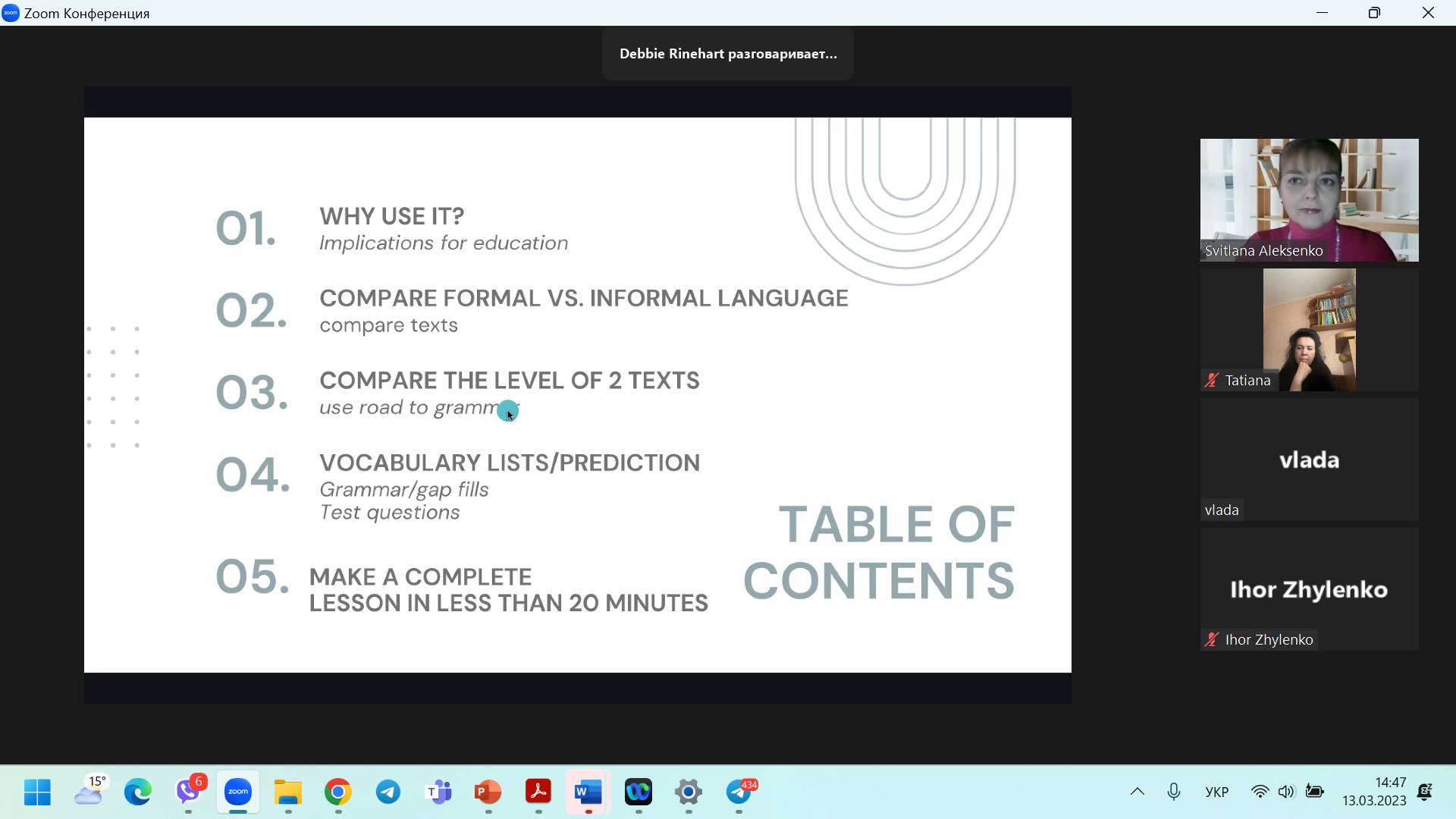
Task: Open Microsoft Teams from the taskbar
Action: [x=438, y=792]
